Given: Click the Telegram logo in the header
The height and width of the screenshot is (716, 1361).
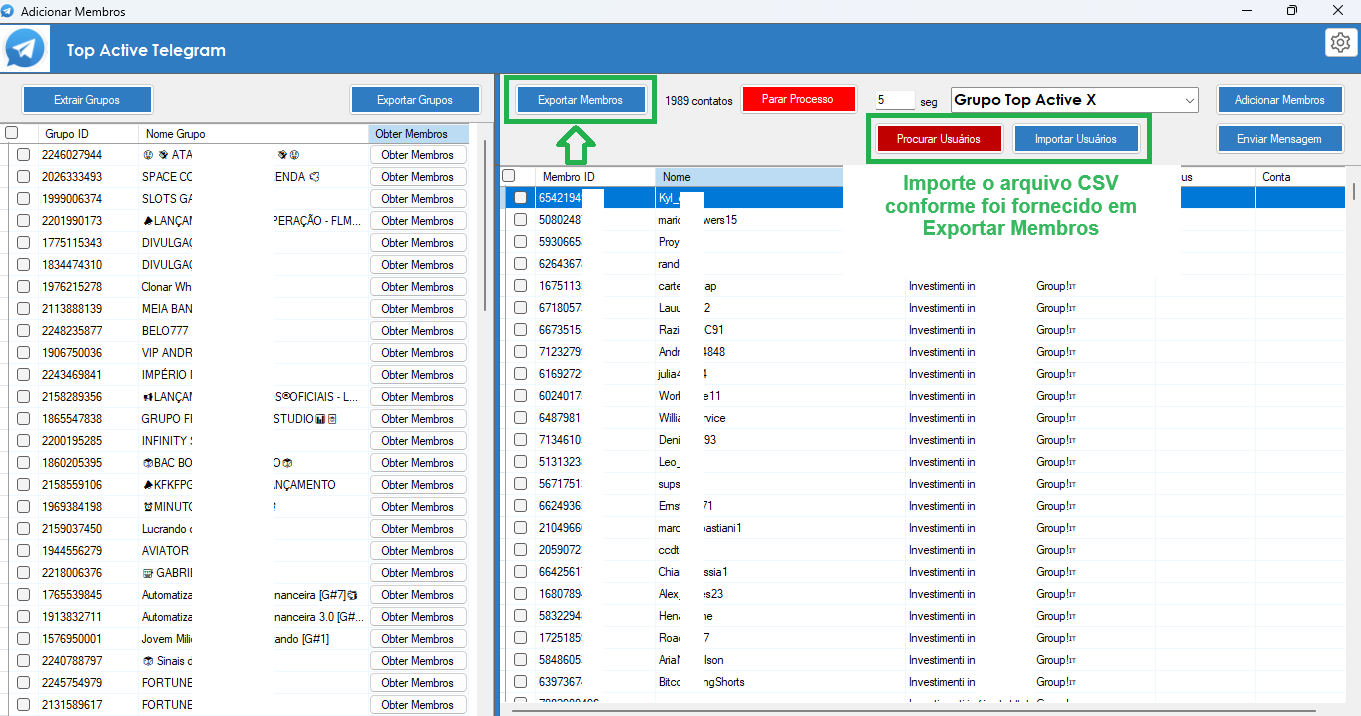Looking at the screenshot, I should (25, 49).
